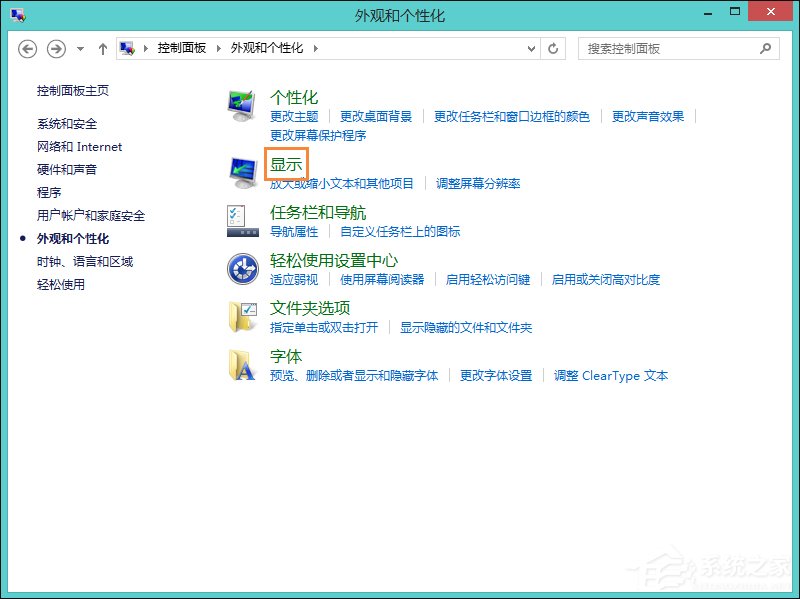Refresh the page with the refresh icon
Screen dimensions: 800x599
[x=554, y=49]
